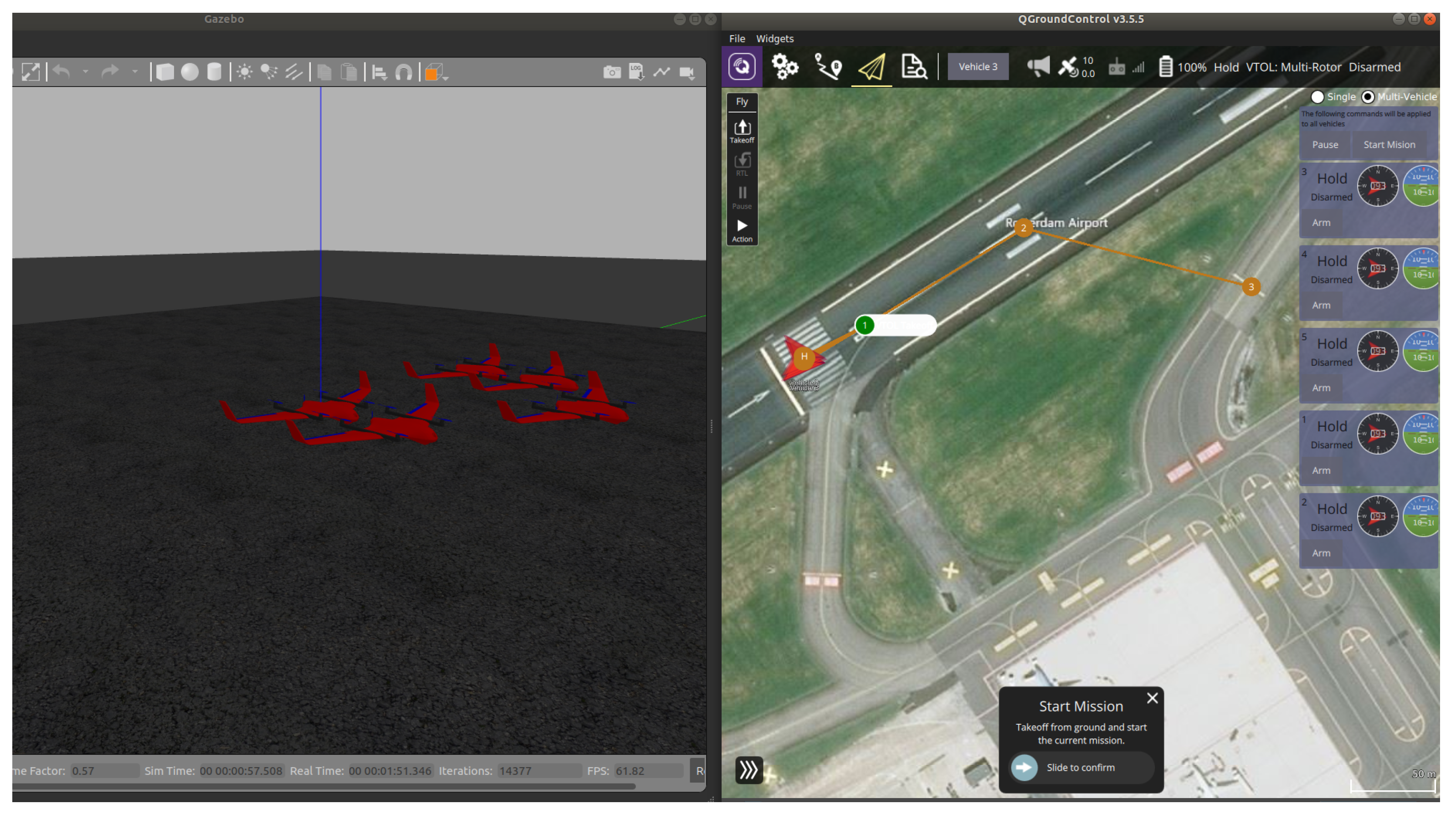The height and width of the screenshot is (814, 1456).
Task: Open the Plan view waypoint icon
Action: tap(828, 67)
